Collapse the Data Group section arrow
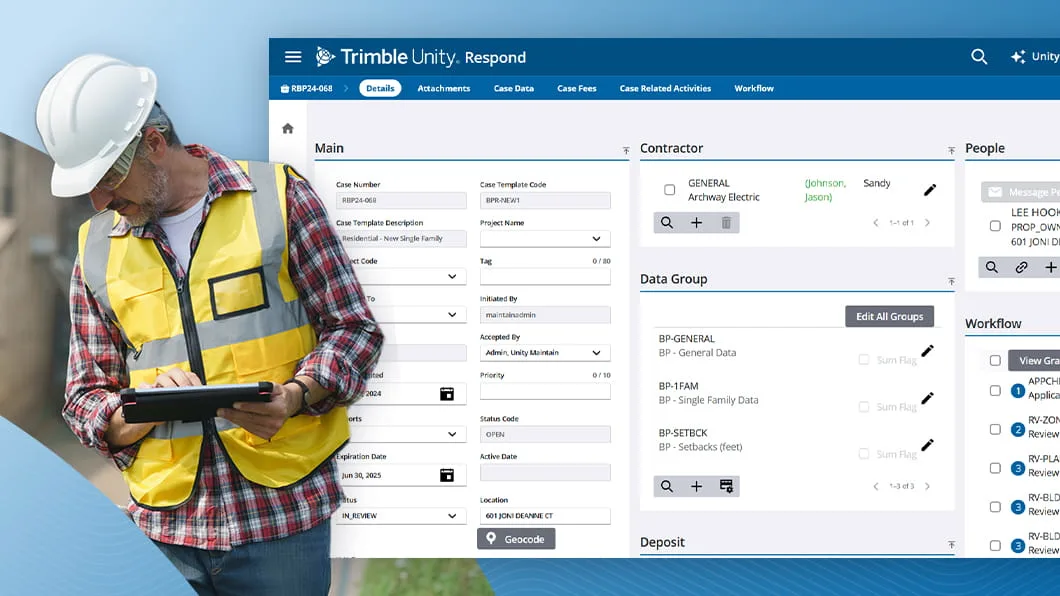This screenshot has height=596, width=1060. click(x=951, y=281)
